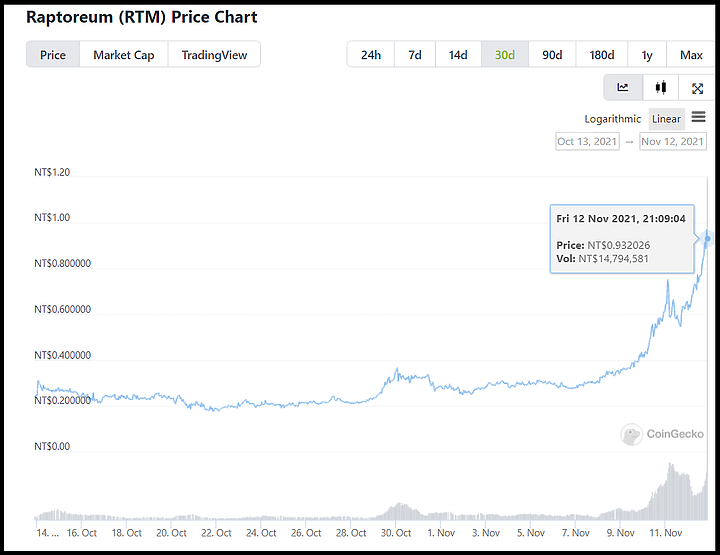Open the chart hamburger menu
Screen dimensions: 720x555
698,117
